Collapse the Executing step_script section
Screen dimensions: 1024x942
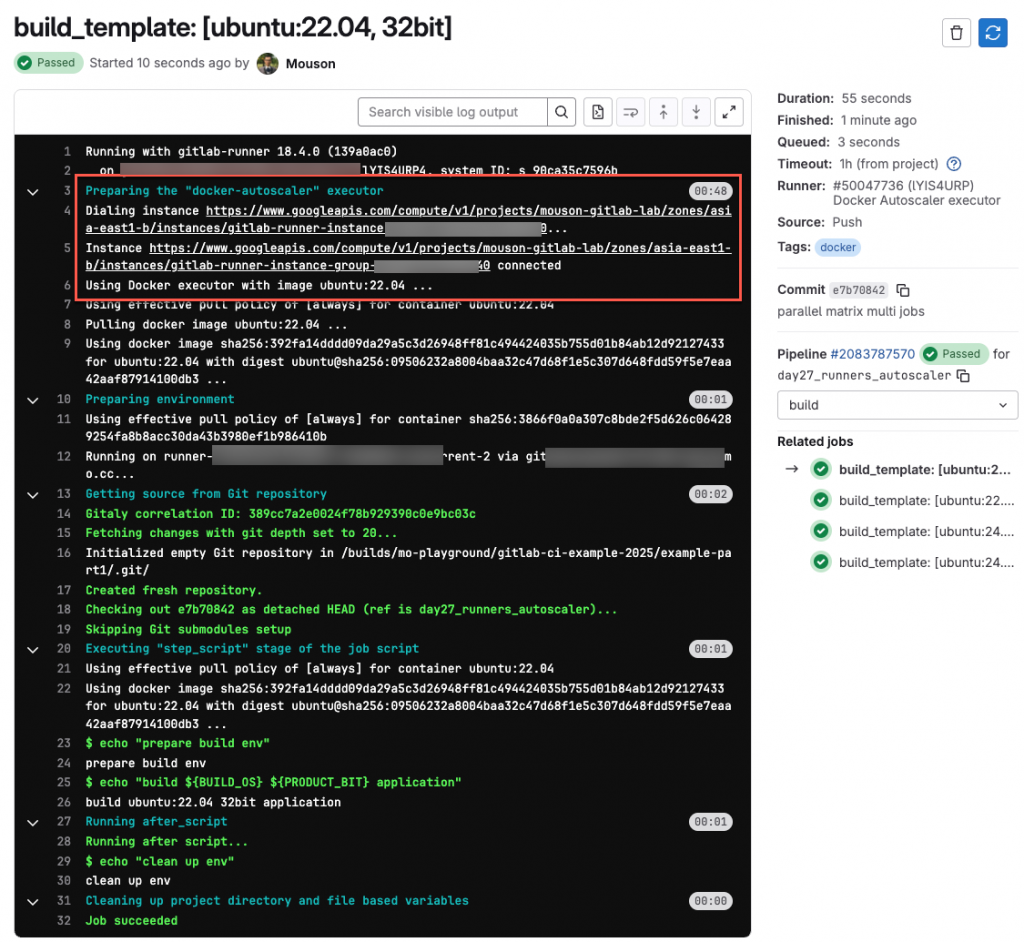click(x=33, y=650)
